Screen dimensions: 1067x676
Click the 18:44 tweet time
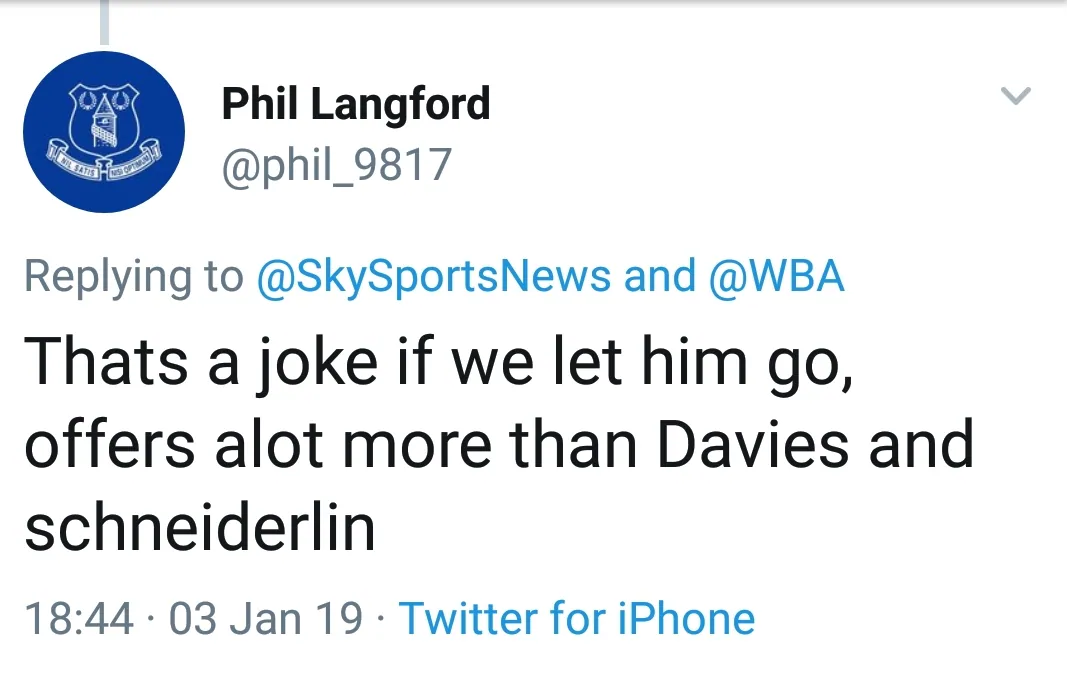pyautogui.click(x=78, y=618)
